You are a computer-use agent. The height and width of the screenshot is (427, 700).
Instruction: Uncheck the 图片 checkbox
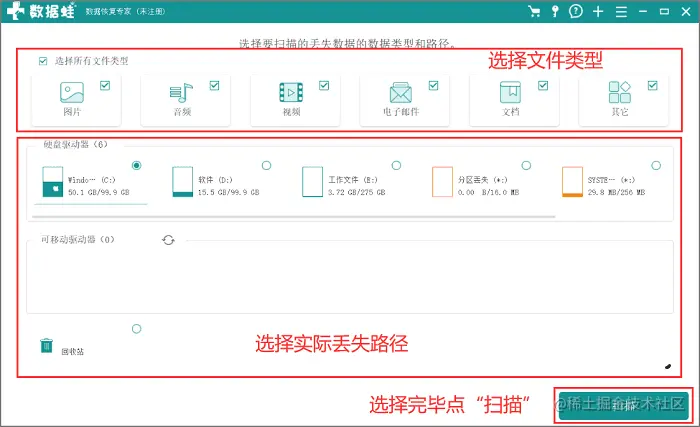tap(105, 85)
